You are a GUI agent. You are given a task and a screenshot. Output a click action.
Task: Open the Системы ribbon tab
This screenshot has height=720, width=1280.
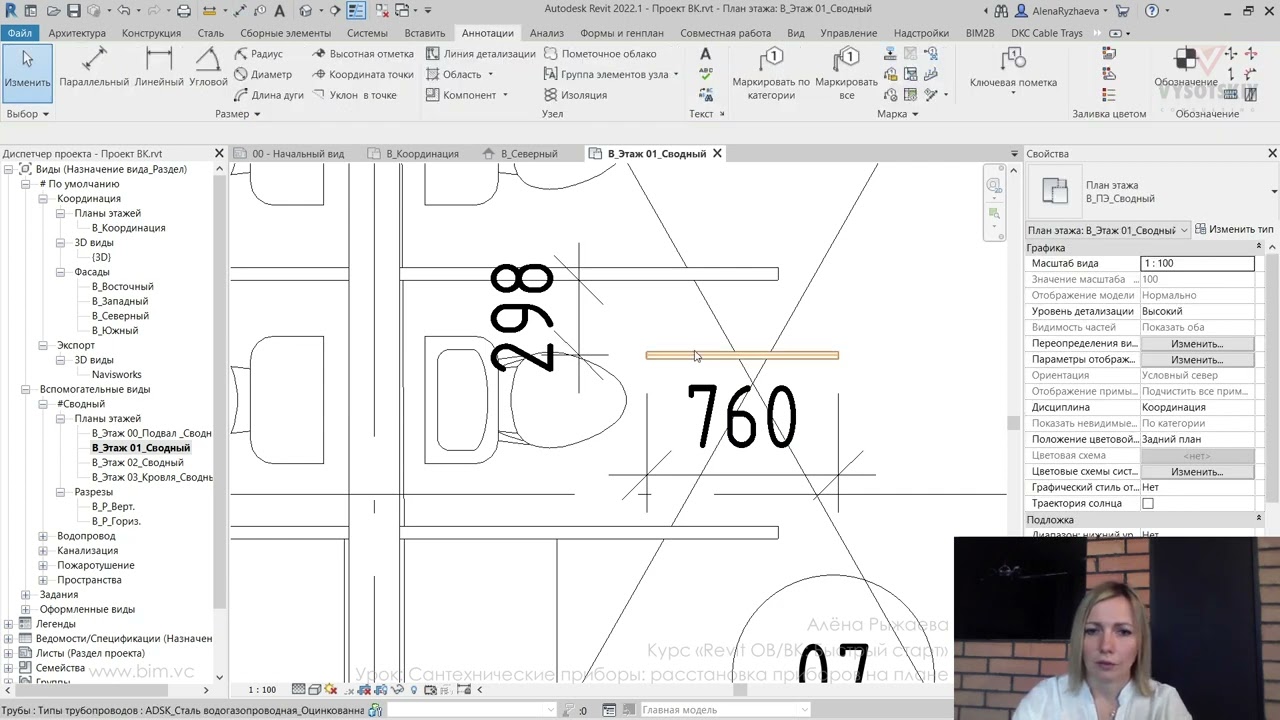[x=367, y=33]
